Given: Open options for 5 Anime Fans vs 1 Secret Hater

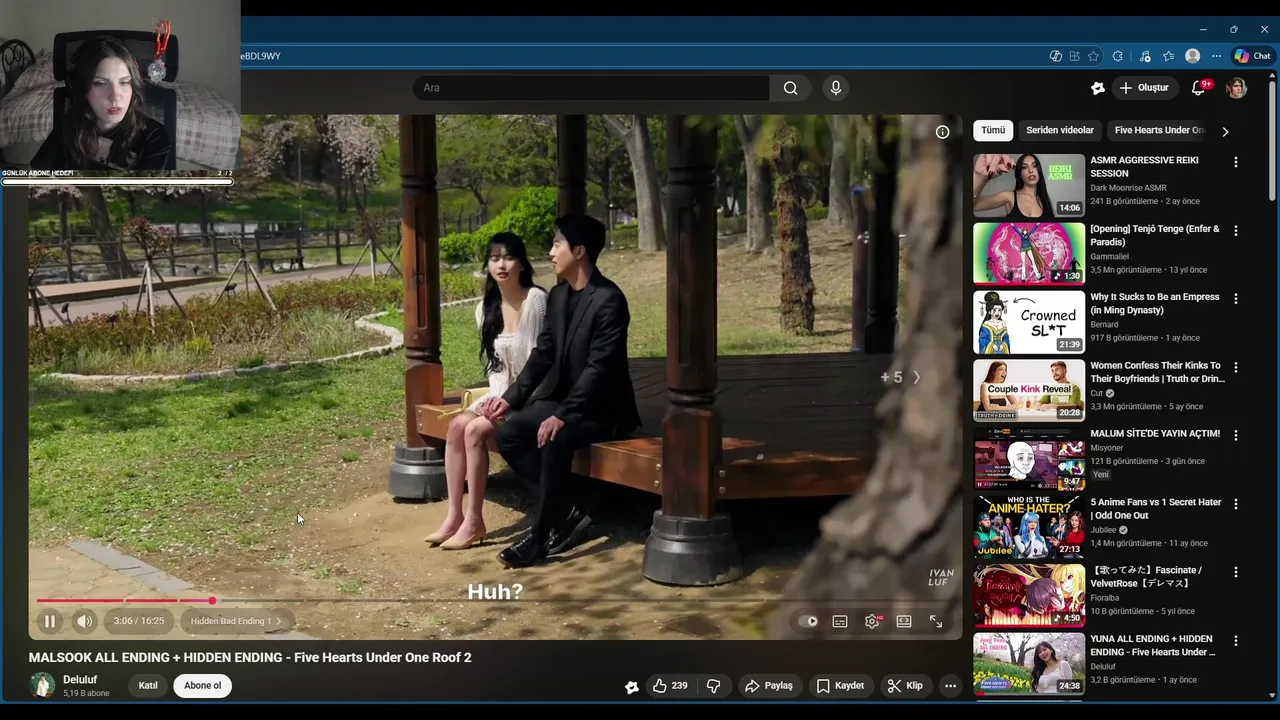Looking at the screenshot, I should (1236, 504).
